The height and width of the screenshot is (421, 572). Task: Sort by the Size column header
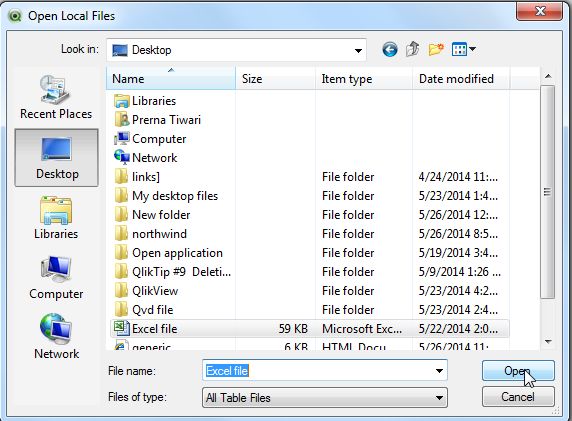275,78
